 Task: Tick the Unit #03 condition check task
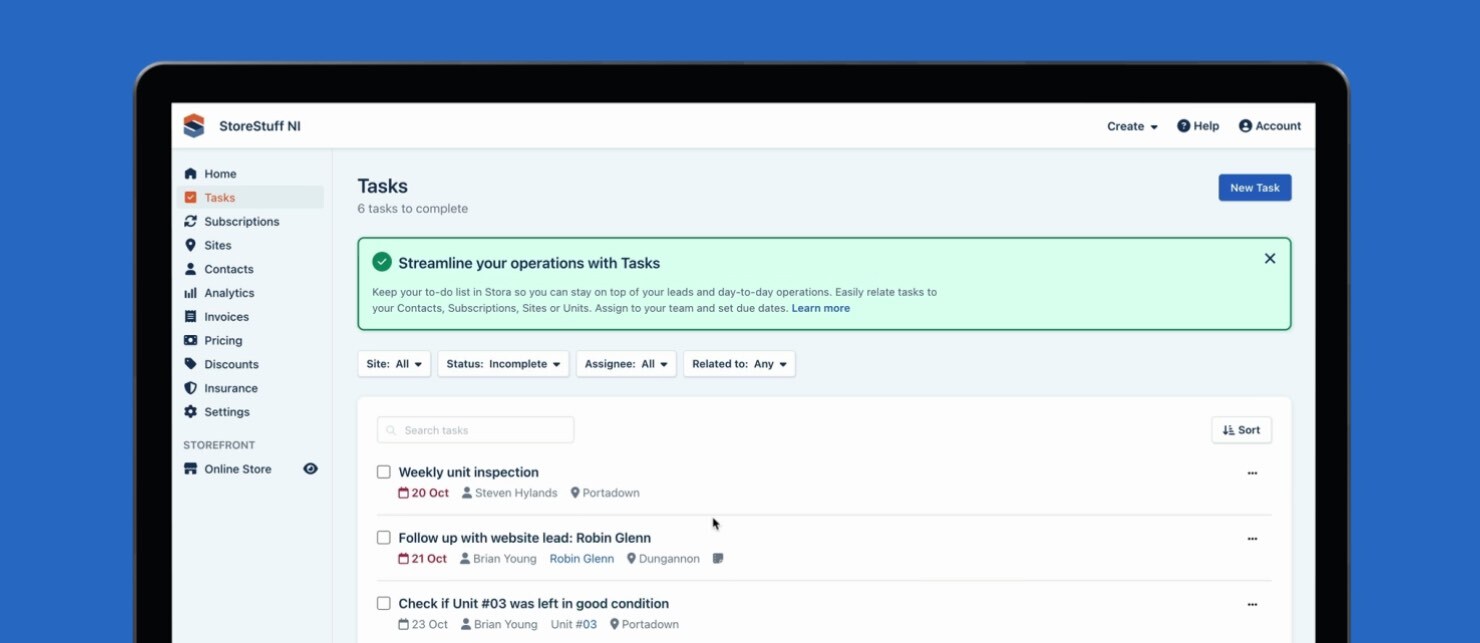(384, 604)
